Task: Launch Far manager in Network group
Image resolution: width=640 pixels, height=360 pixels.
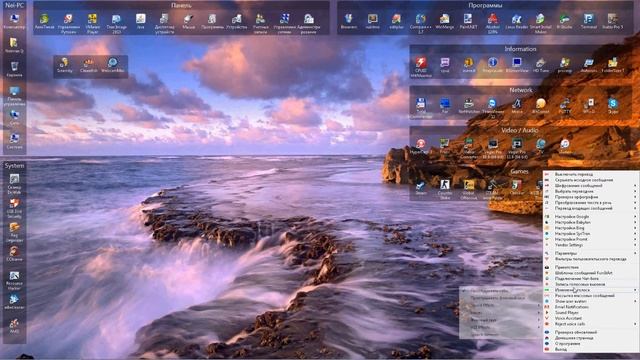Action: [444, 106]
